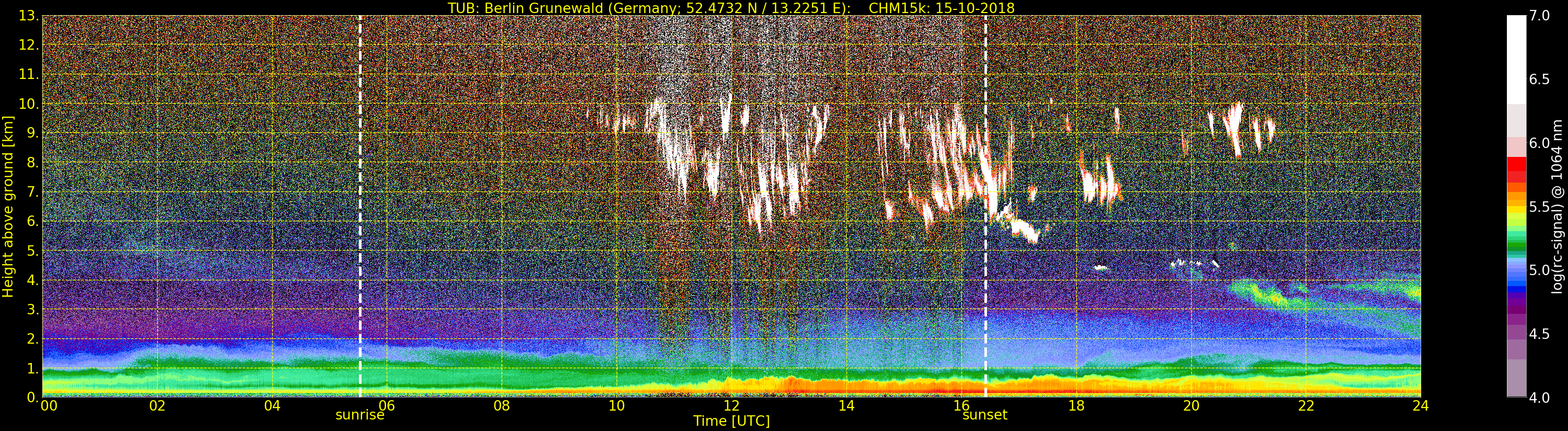
Task: Click the 'sunset' label below the time axis
Action: pyautogui.click(x=985, y=415)
